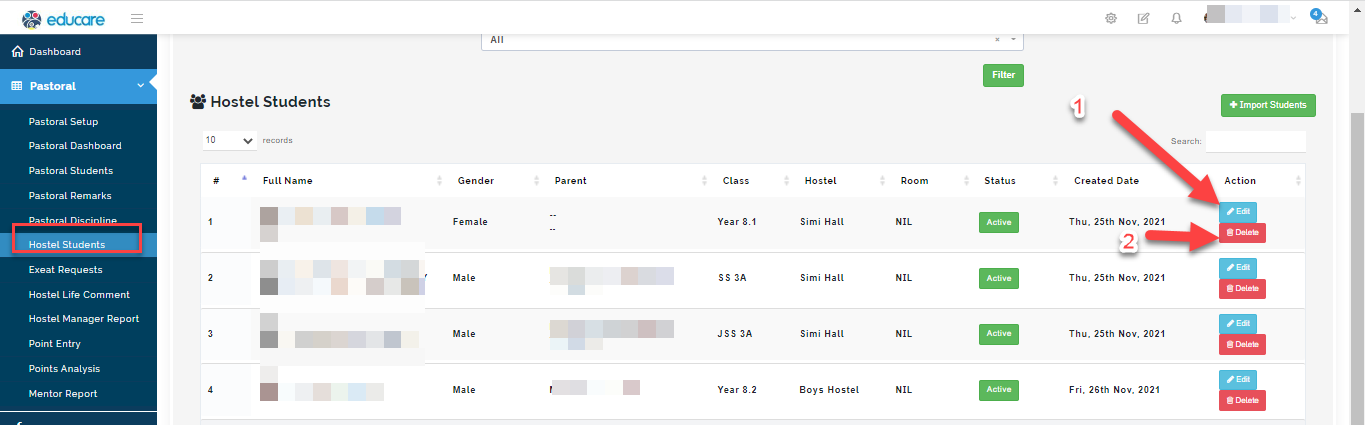Open Exeat Requests page
The image size is (1365, 425).
[65, 270]
